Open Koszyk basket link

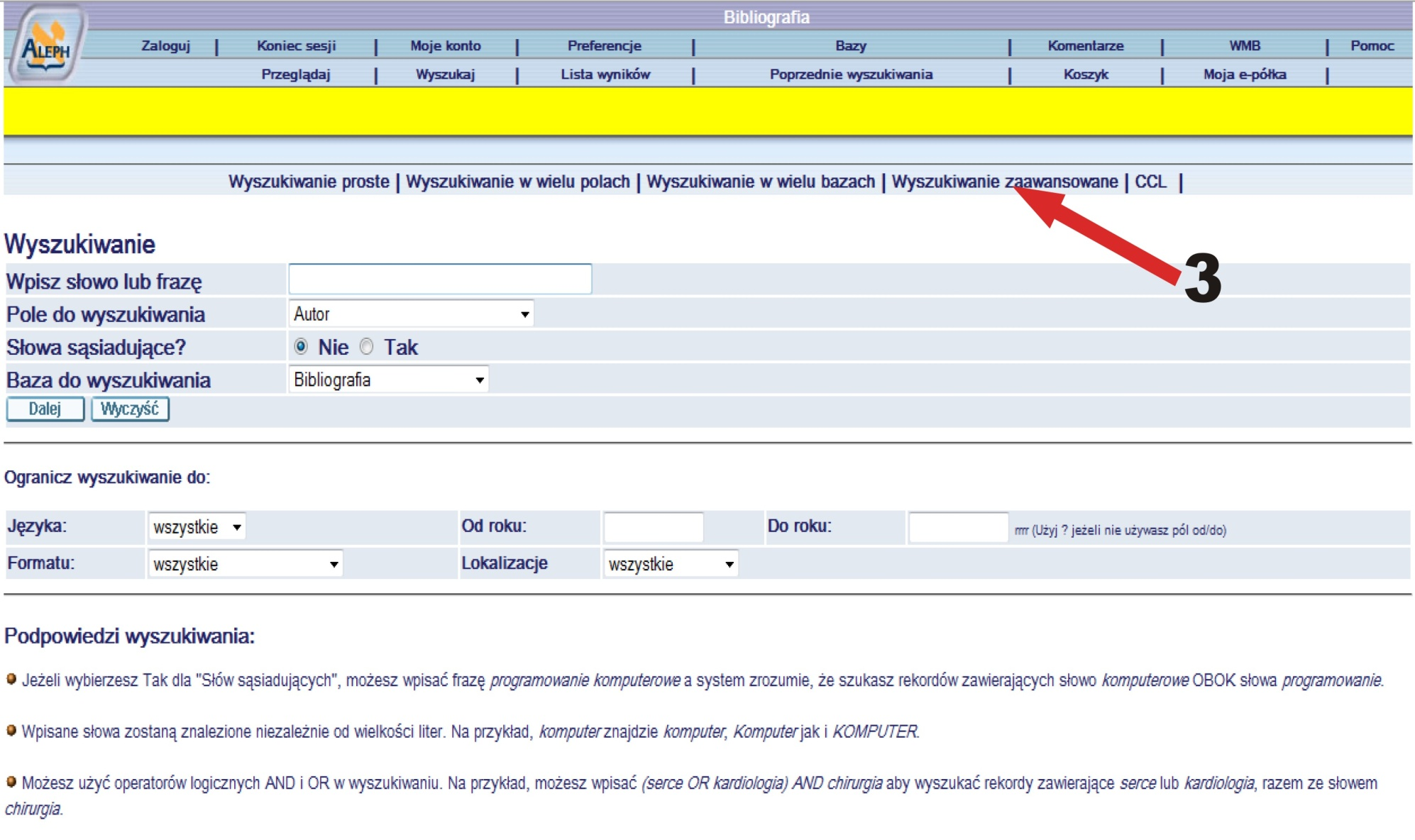[x=1086, y=74]
